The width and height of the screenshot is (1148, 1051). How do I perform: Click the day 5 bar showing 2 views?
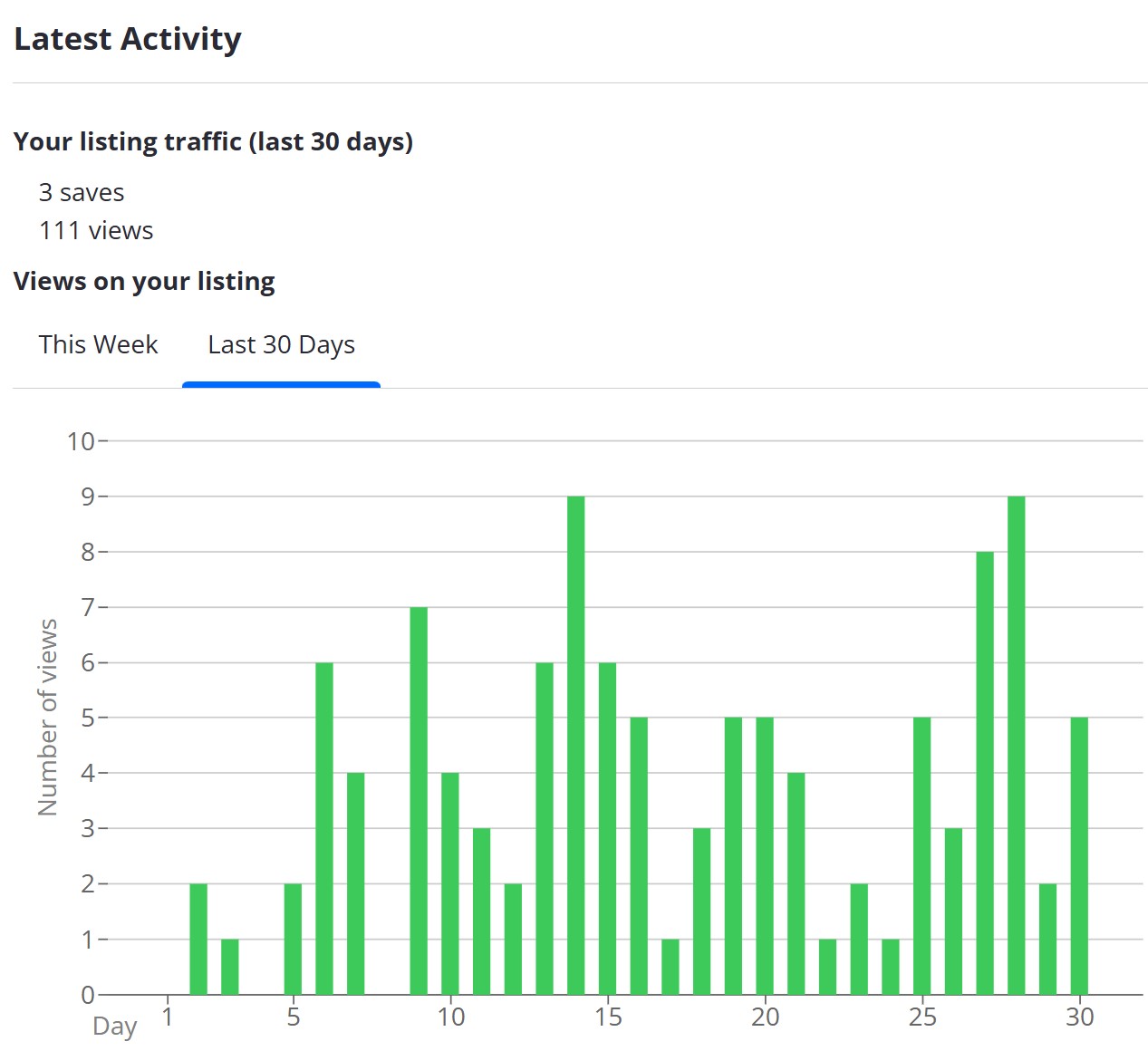293,940
